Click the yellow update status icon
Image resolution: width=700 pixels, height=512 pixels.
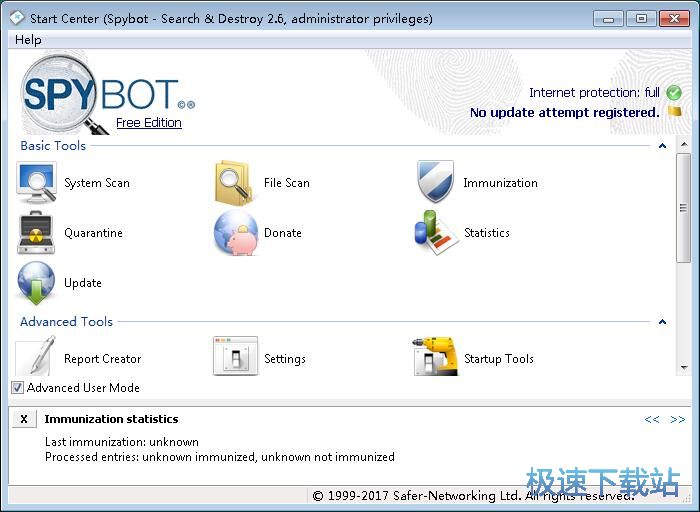click(675, 112)
